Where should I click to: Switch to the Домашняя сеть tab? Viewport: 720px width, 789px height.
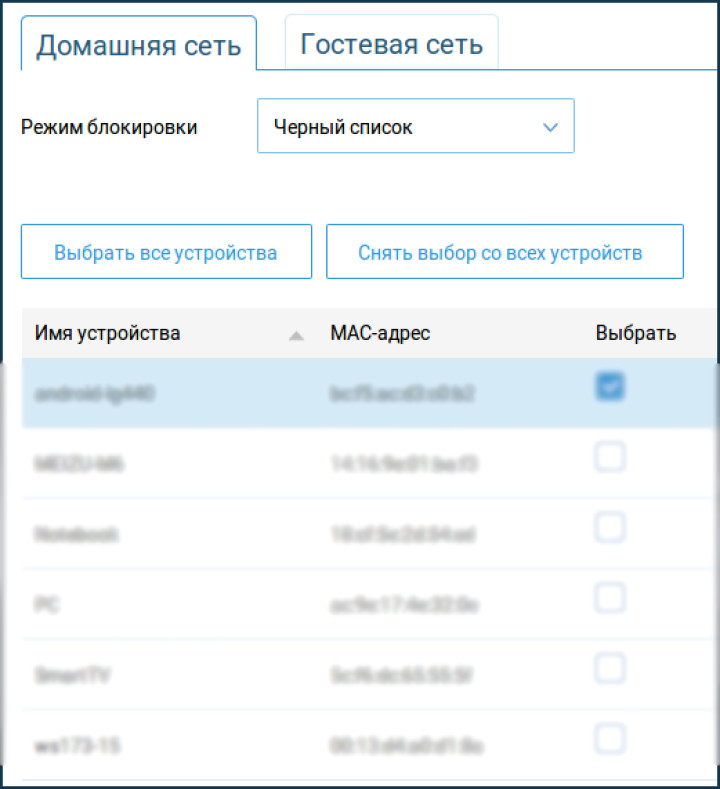(x=139, y=45)
